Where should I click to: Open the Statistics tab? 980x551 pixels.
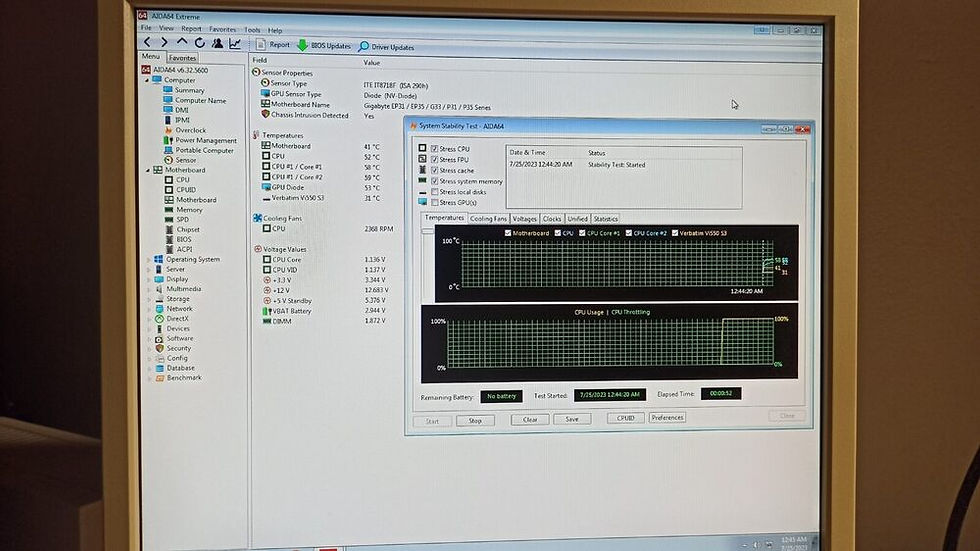[x=605, y=219]
